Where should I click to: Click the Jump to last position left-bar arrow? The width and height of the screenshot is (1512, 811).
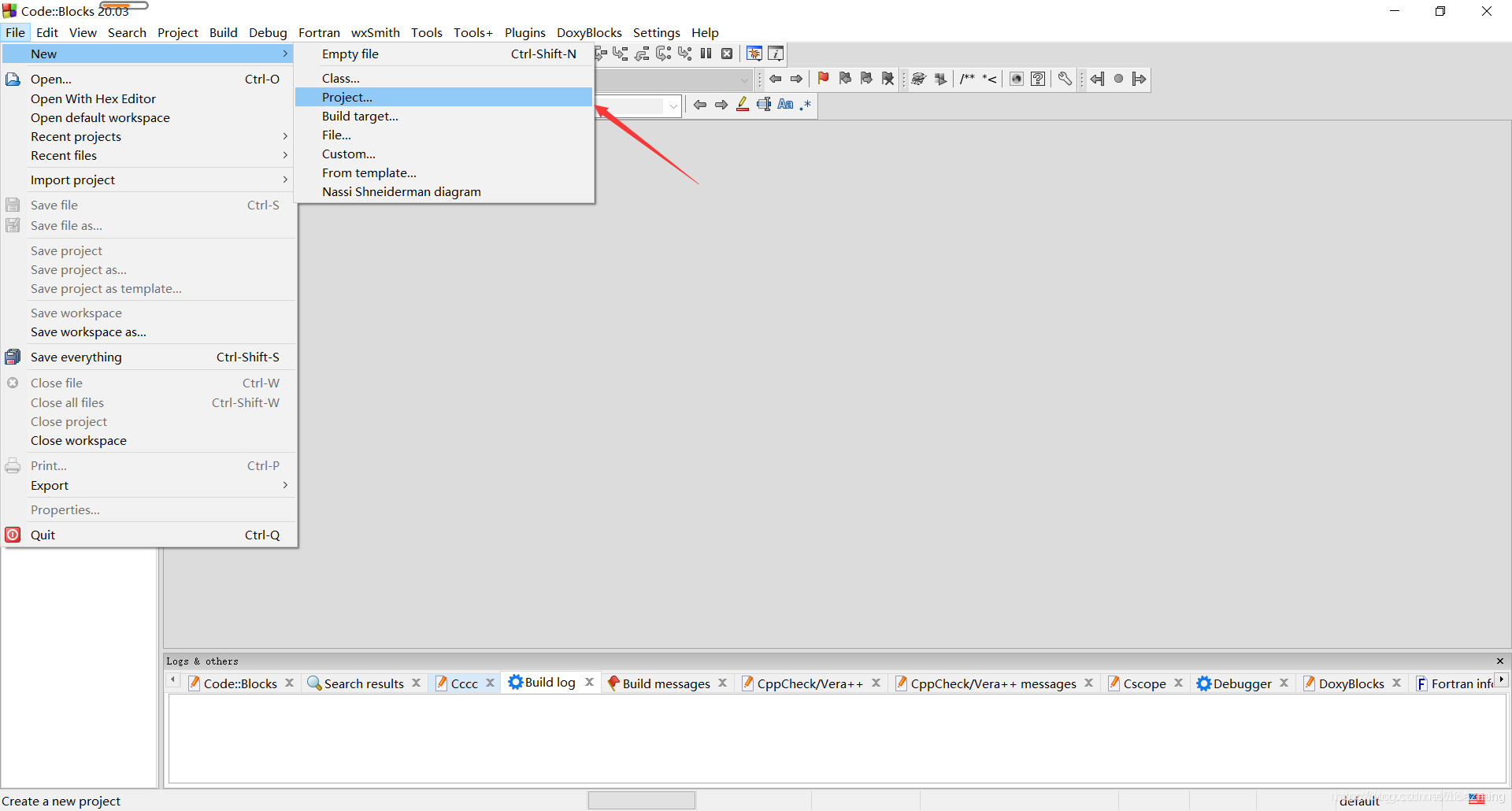[x=1097, y=79]
